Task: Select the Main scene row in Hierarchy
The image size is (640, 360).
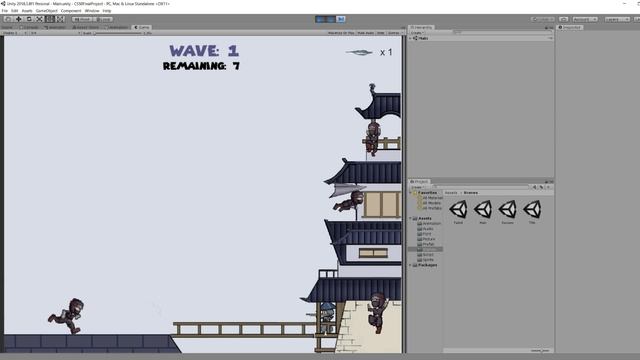Action: pyautogui.click(x=480, y=38)
